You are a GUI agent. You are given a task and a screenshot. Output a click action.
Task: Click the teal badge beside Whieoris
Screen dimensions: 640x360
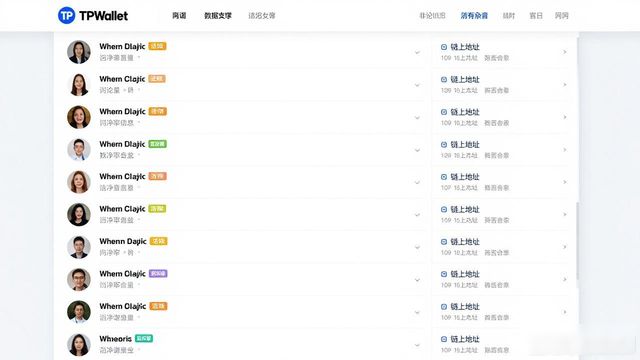click(144, 338)
